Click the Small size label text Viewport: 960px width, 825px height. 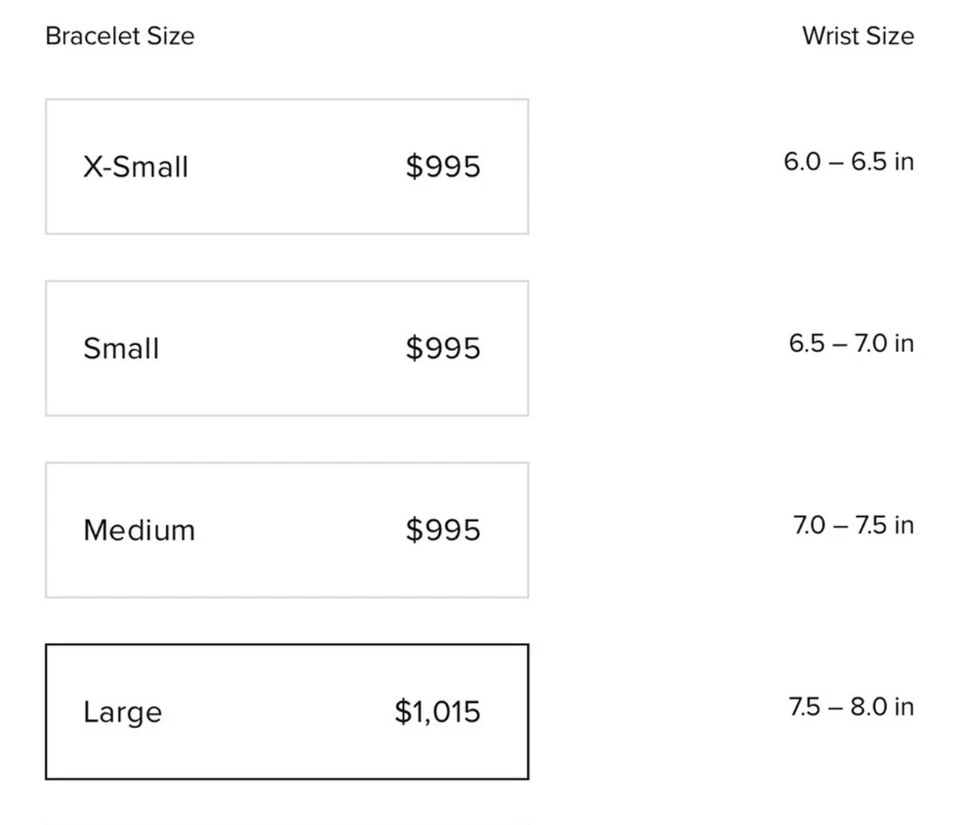click(x=121, y=348)
